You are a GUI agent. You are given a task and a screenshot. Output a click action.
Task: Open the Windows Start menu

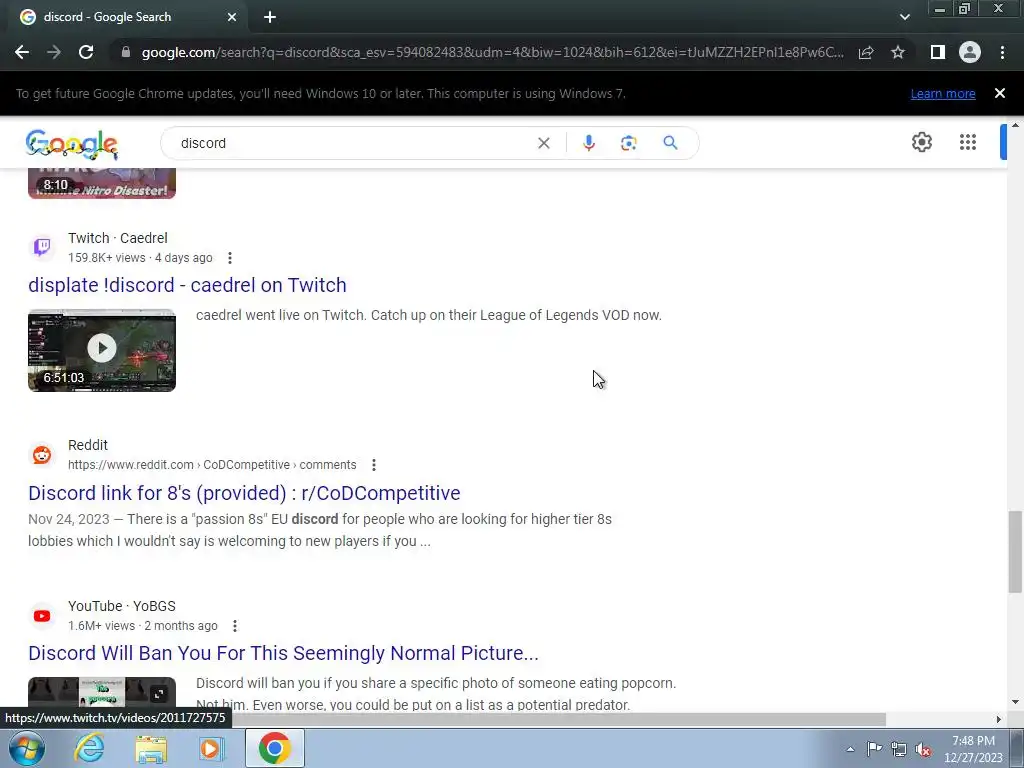26,748
